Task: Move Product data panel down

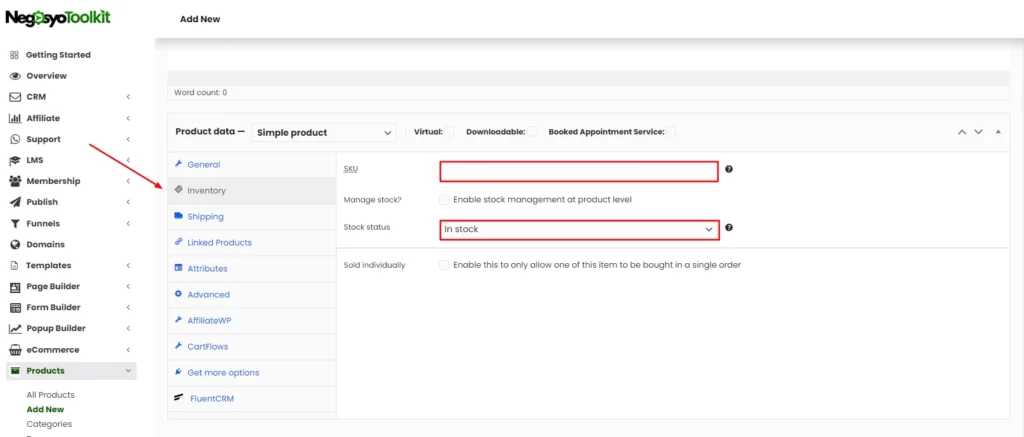Action: (978, 131)
